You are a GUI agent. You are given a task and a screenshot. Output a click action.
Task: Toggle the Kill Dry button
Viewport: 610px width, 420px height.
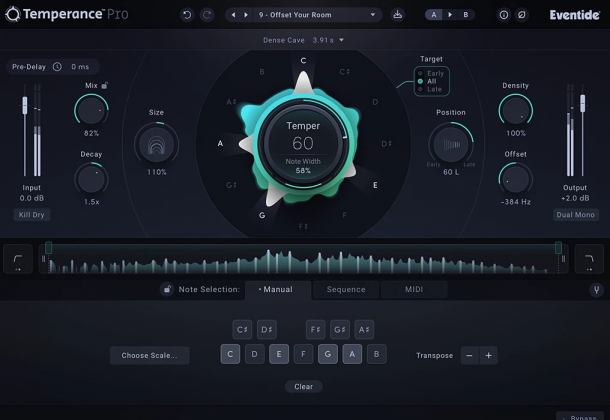click(x=32, y=215)
